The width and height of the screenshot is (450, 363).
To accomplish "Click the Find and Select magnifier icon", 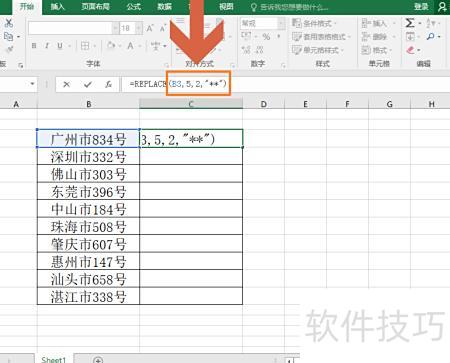I will click(431, 36).
